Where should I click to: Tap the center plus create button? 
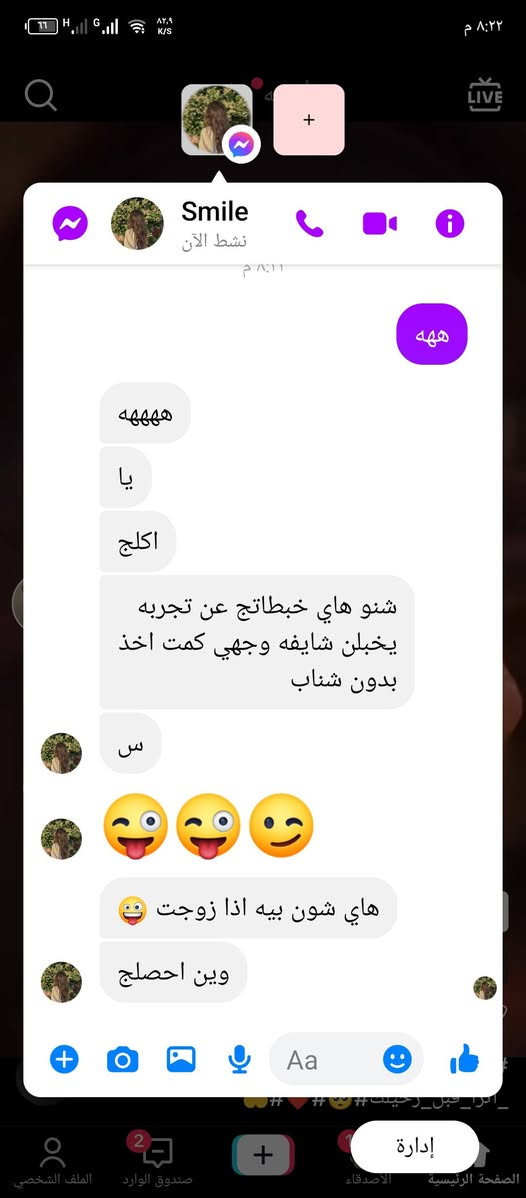tap(262, 1154)
